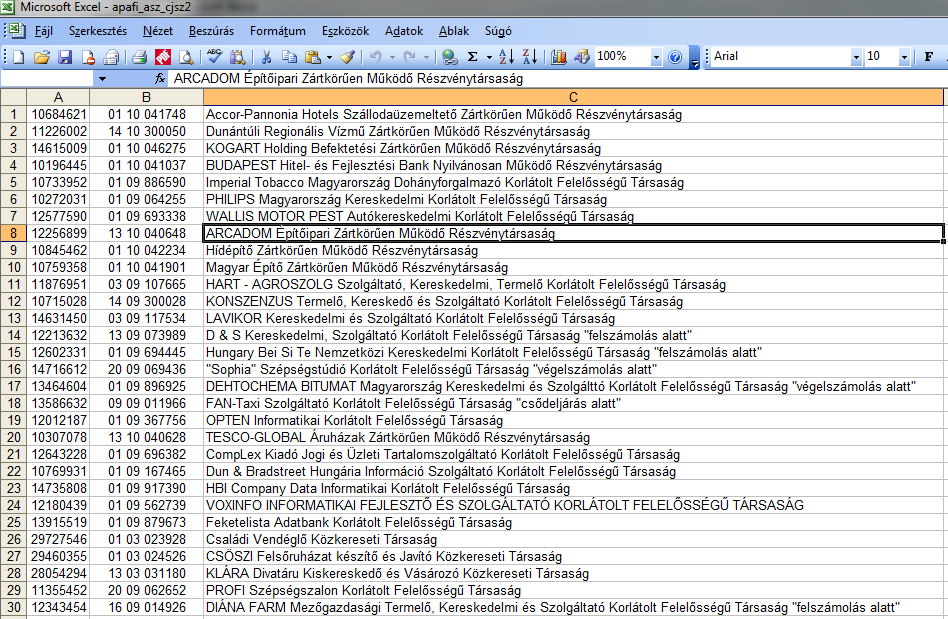The height and width of the screenshot is (619, 948).
Task: Select row 8 header
Action: point(13,233)
